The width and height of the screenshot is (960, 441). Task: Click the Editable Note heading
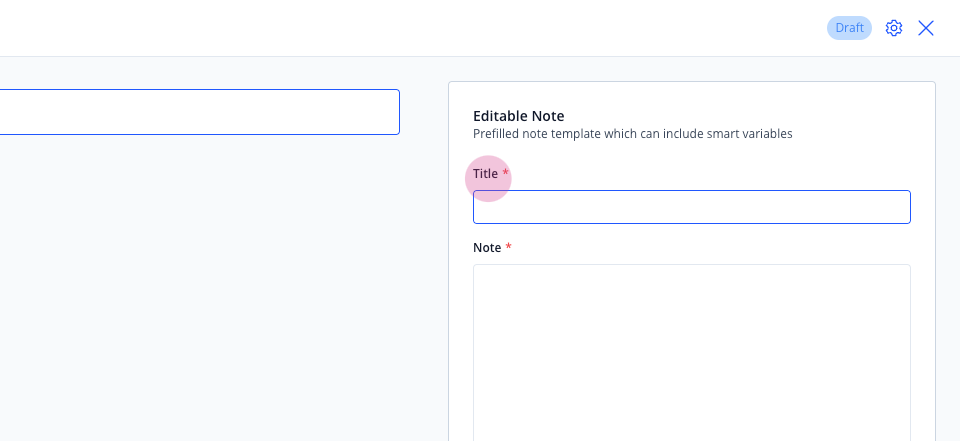(x=519, y=116)
